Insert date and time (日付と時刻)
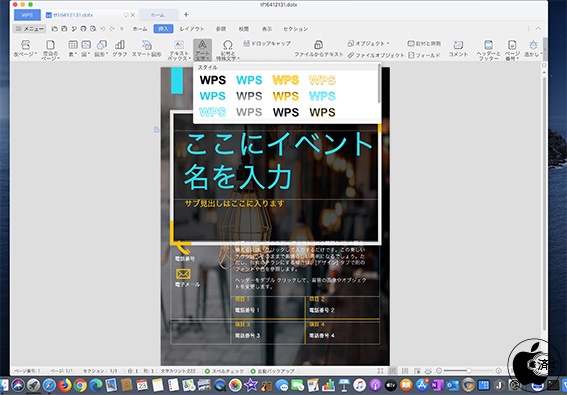 [424, 43]
